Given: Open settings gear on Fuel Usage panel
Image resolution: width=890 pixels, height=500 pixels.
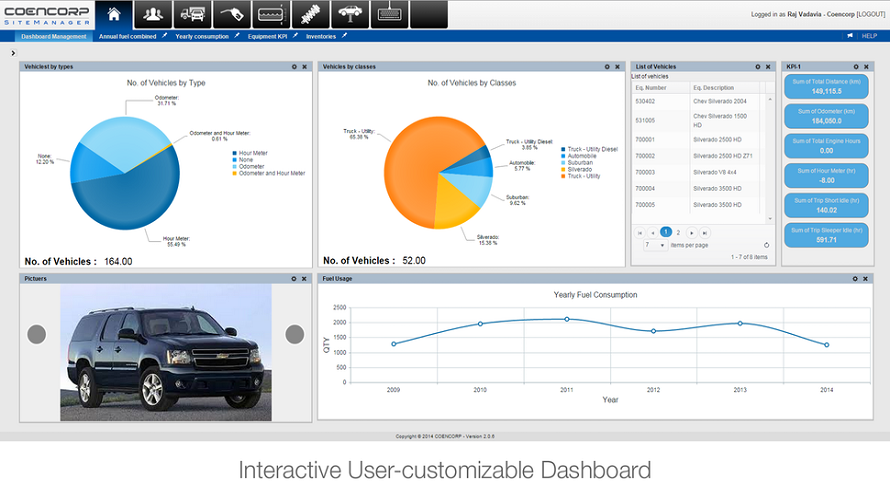Looking at the screenshot, I should coord(855,279).
